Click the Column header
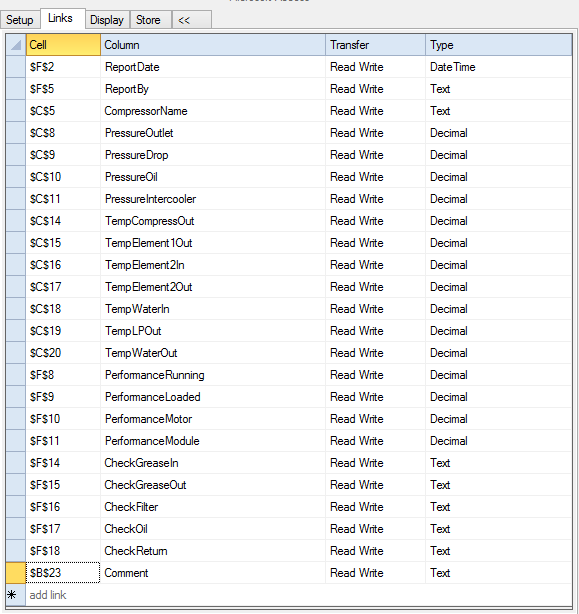 (213, 45)
